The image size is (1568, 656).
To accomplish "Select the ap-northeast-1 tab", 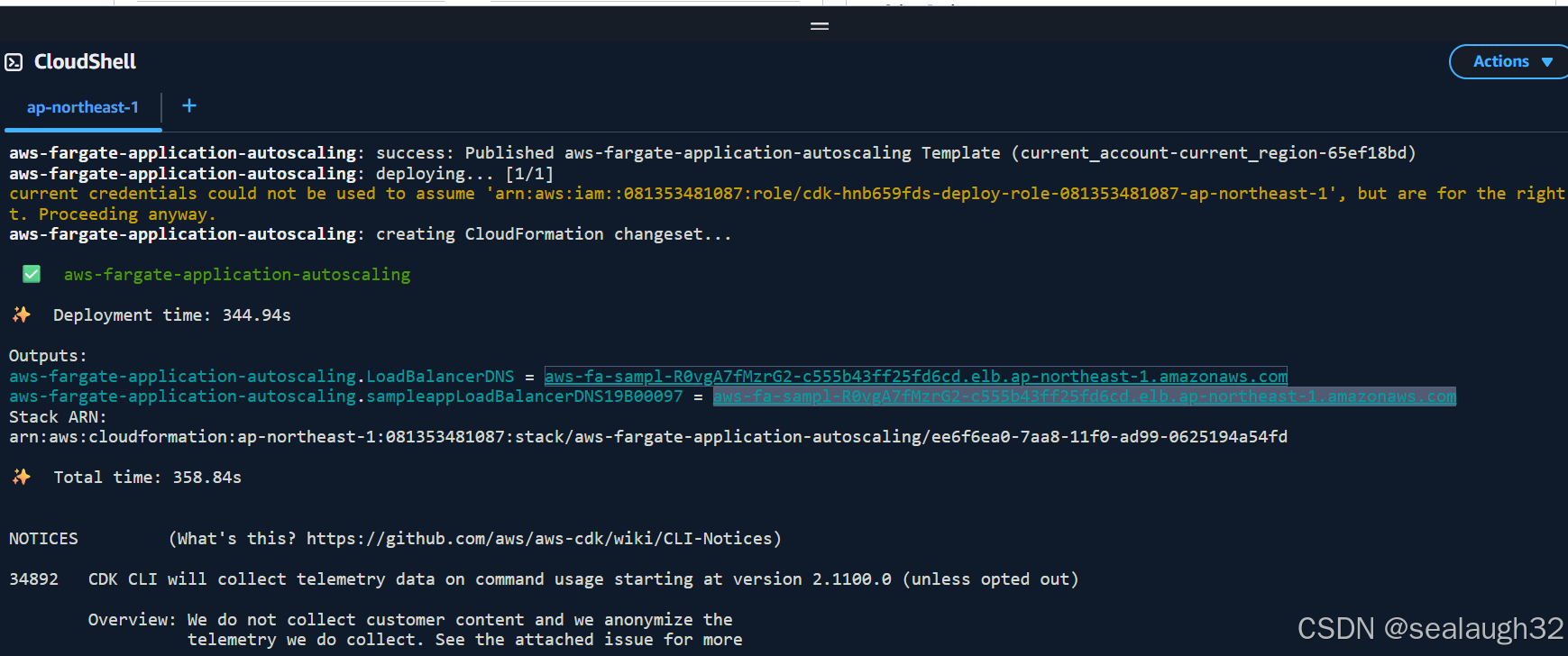I will 83,107.
